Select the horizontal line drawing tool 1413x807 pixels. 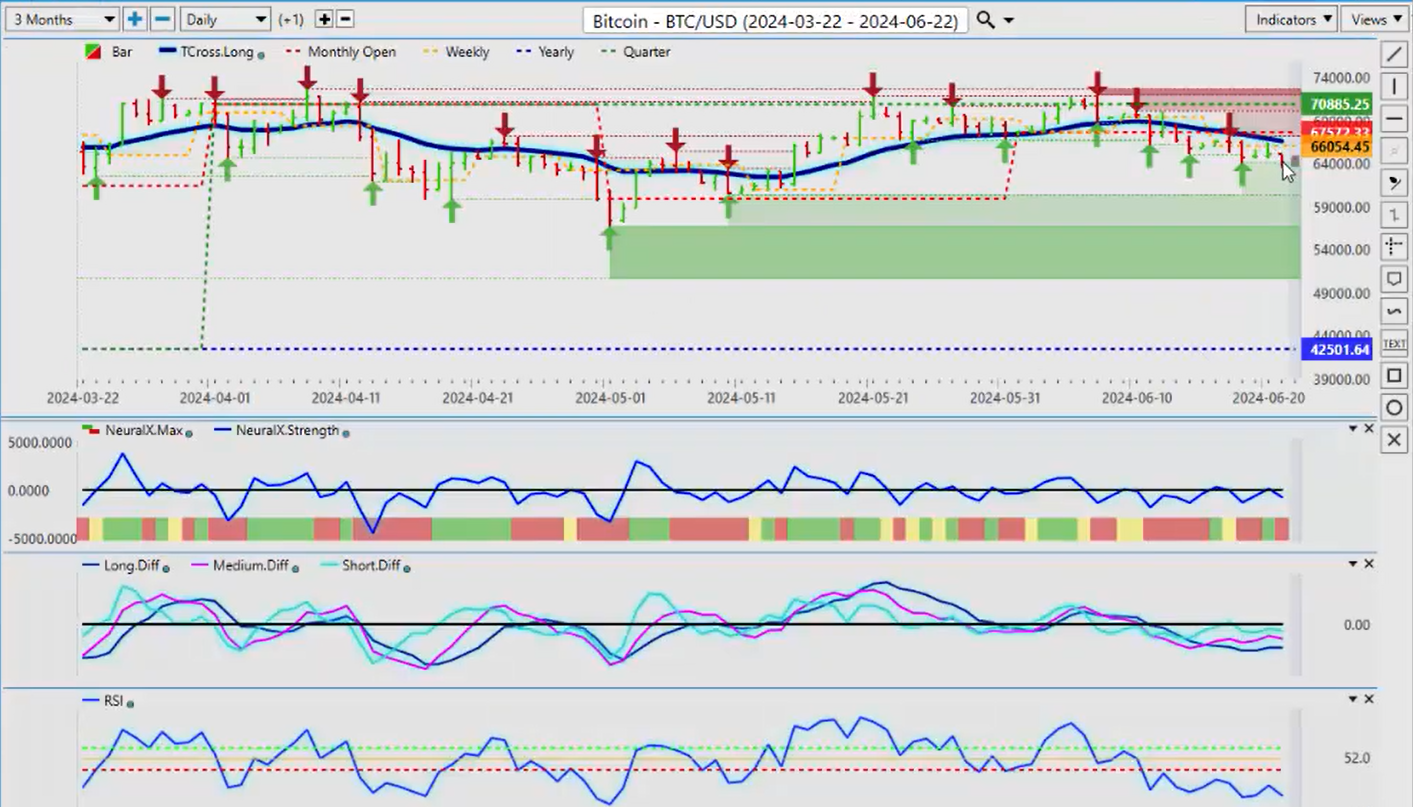(x=1394, y=119)
